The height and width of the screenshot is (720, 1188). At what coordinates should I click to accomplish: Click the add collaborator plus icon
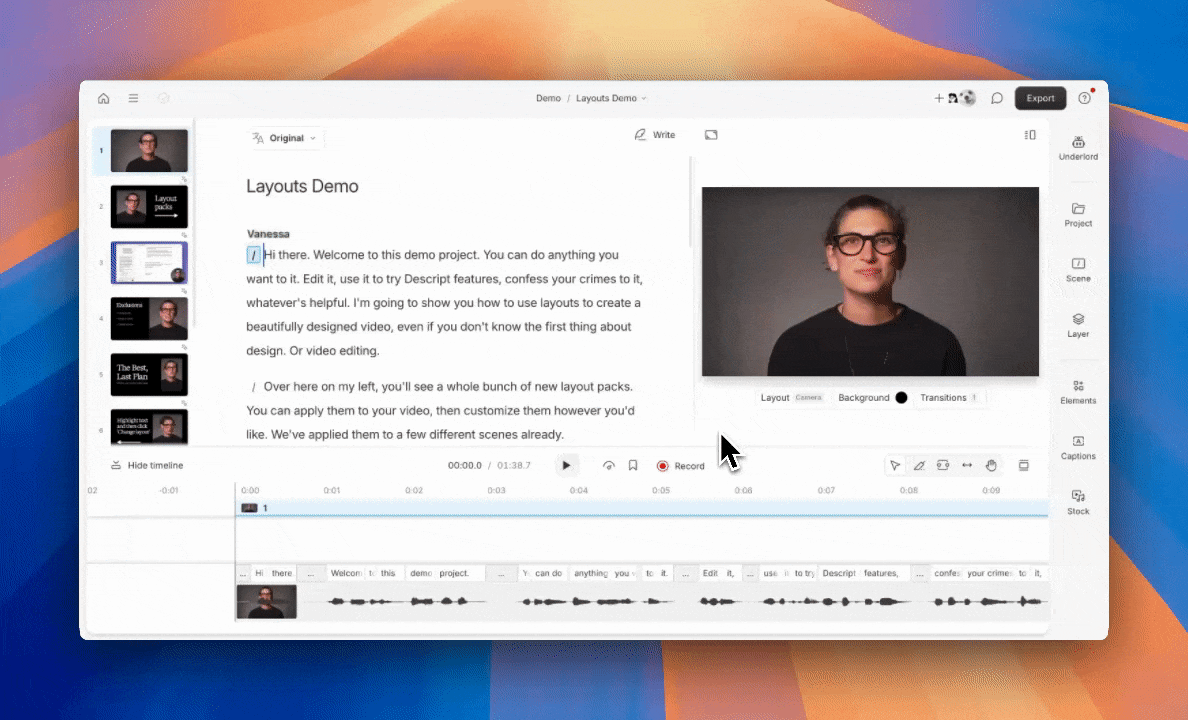(x=939, y=99)
